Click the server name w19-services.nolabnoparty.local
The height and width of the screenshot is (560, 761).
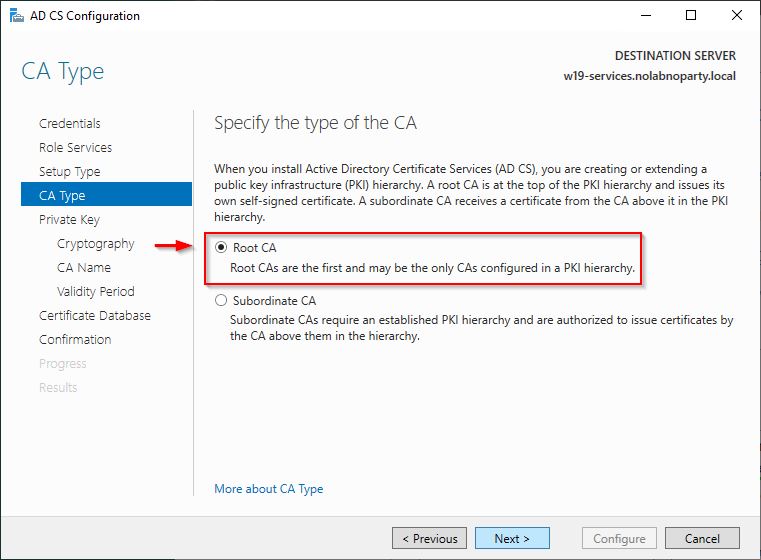pyautogui.click(x=649, y=76)
